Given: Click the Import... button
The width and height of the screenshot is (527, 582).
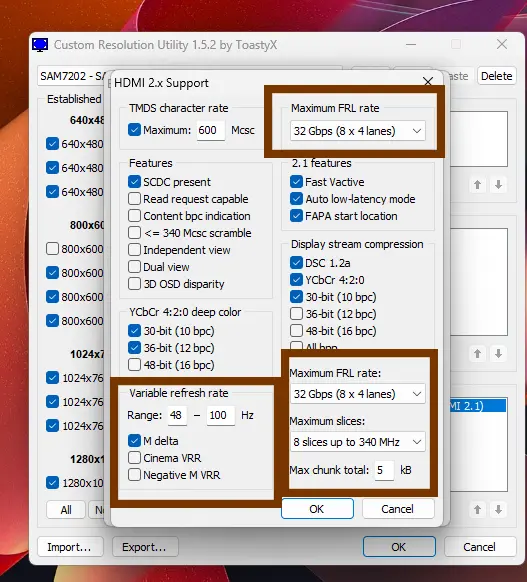Looking at the screenshot, I should point(70,547).
